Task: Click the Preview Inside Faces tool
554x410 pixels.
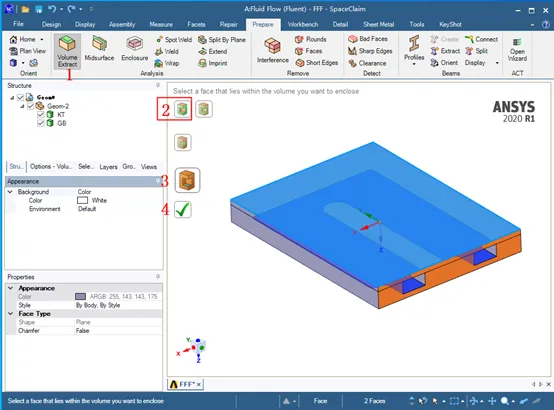Action: click(x=187, y=180)
